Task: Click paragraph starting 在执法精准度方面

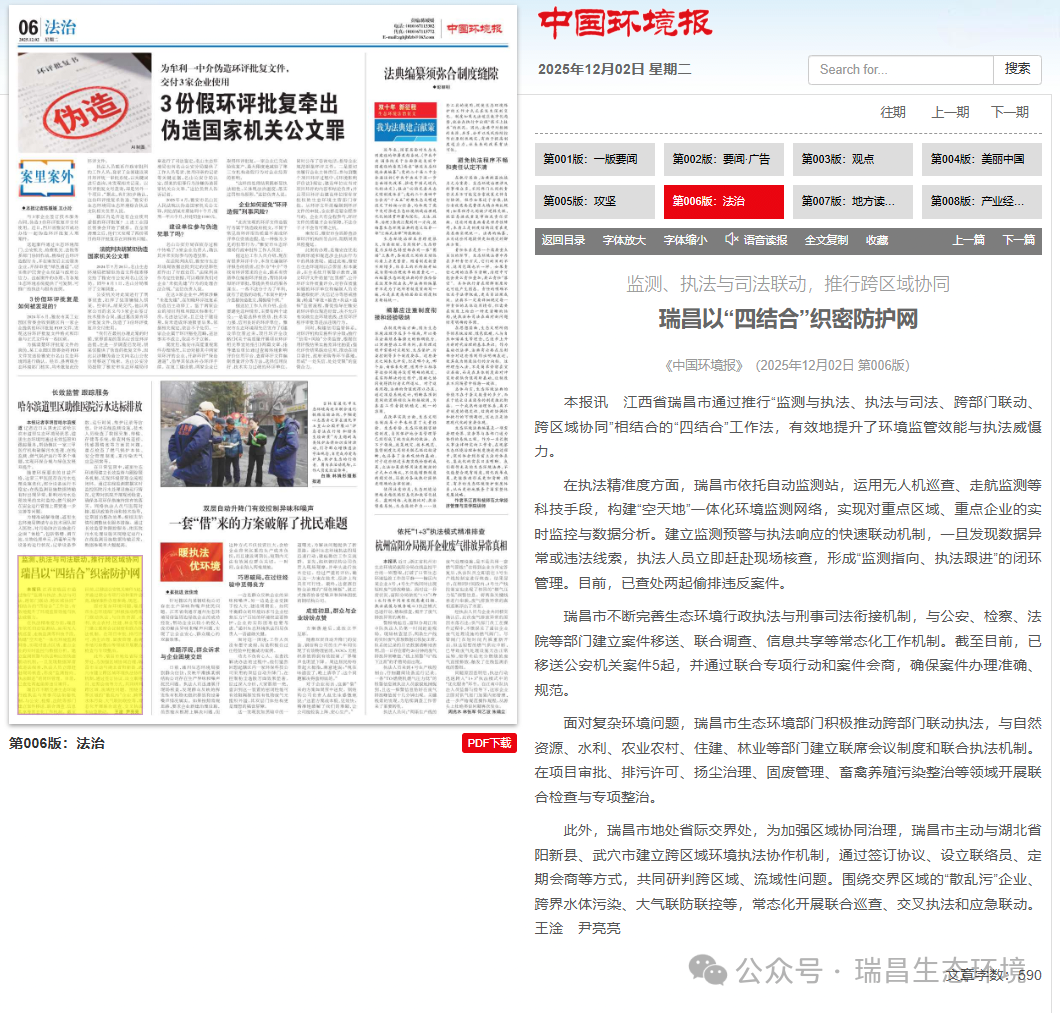Action: pyautogui.click(x=788, y=534)
